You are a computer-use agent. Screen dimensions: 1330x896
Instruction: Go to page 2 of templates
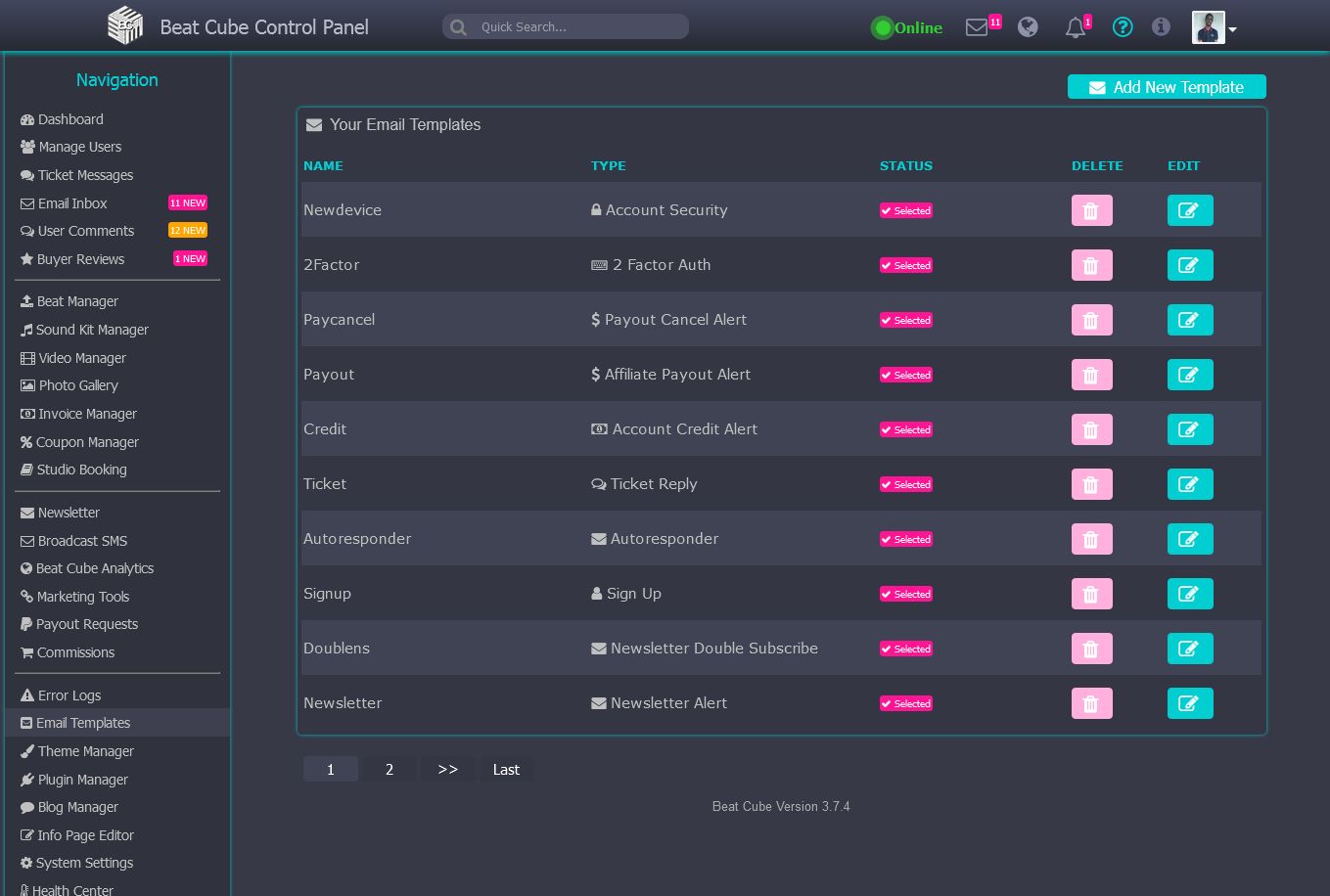tap(390, 769)
